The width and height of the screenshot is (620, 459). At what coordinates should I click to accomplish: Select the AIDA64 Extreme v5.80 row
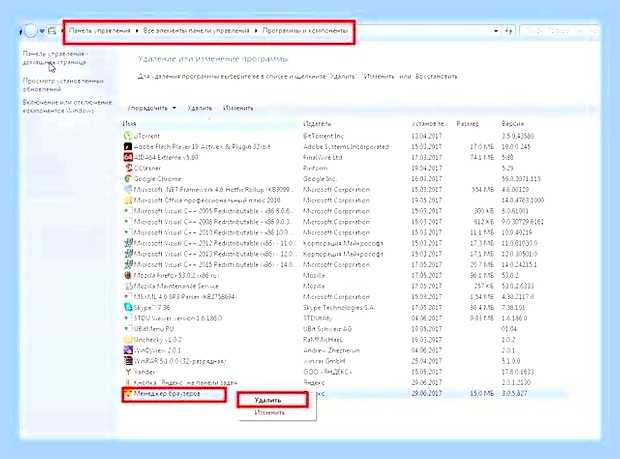[346, 157]
